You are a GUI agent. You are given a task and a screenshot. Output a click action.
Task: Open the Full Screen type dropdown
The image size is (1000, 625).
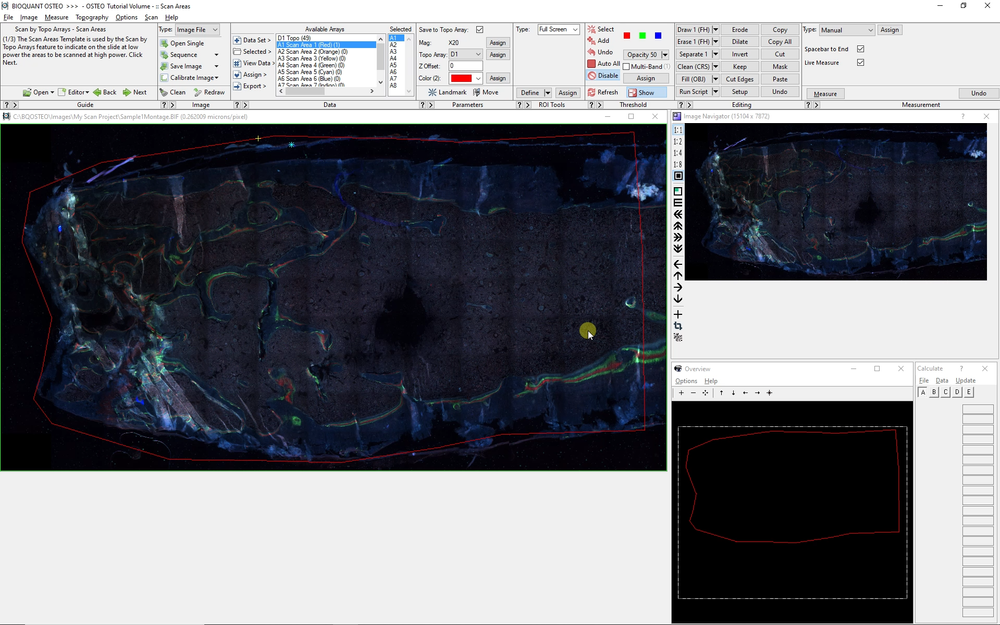point(558,29)
